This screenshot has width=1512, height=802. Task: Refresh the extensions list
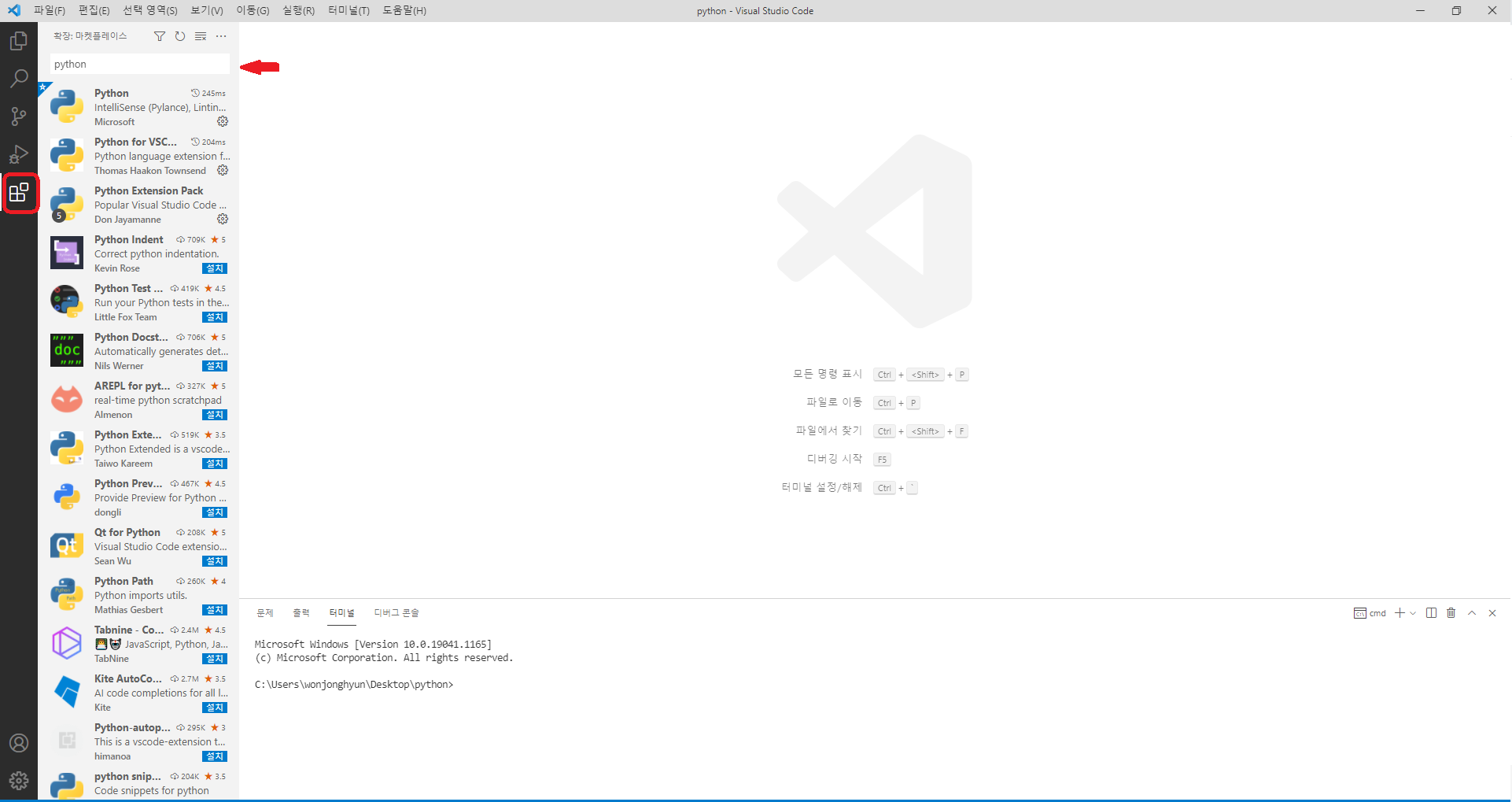tap(180, 36)
